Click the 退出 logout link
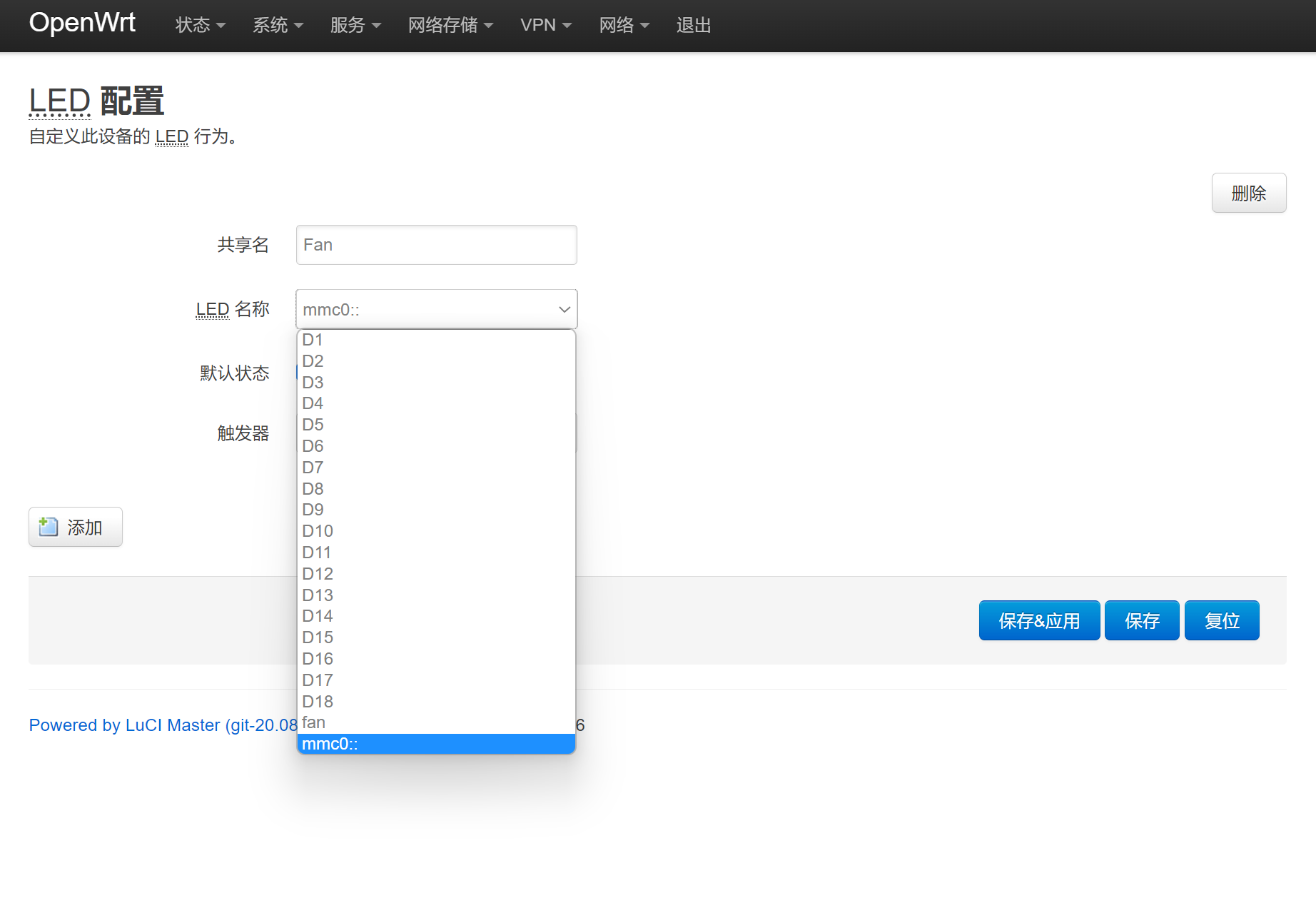 (x=694, y=25)
